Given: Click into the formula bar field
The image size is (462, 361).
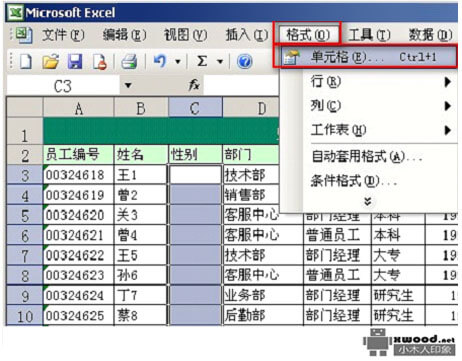Looking at the screenshot, I should [241, 86].
